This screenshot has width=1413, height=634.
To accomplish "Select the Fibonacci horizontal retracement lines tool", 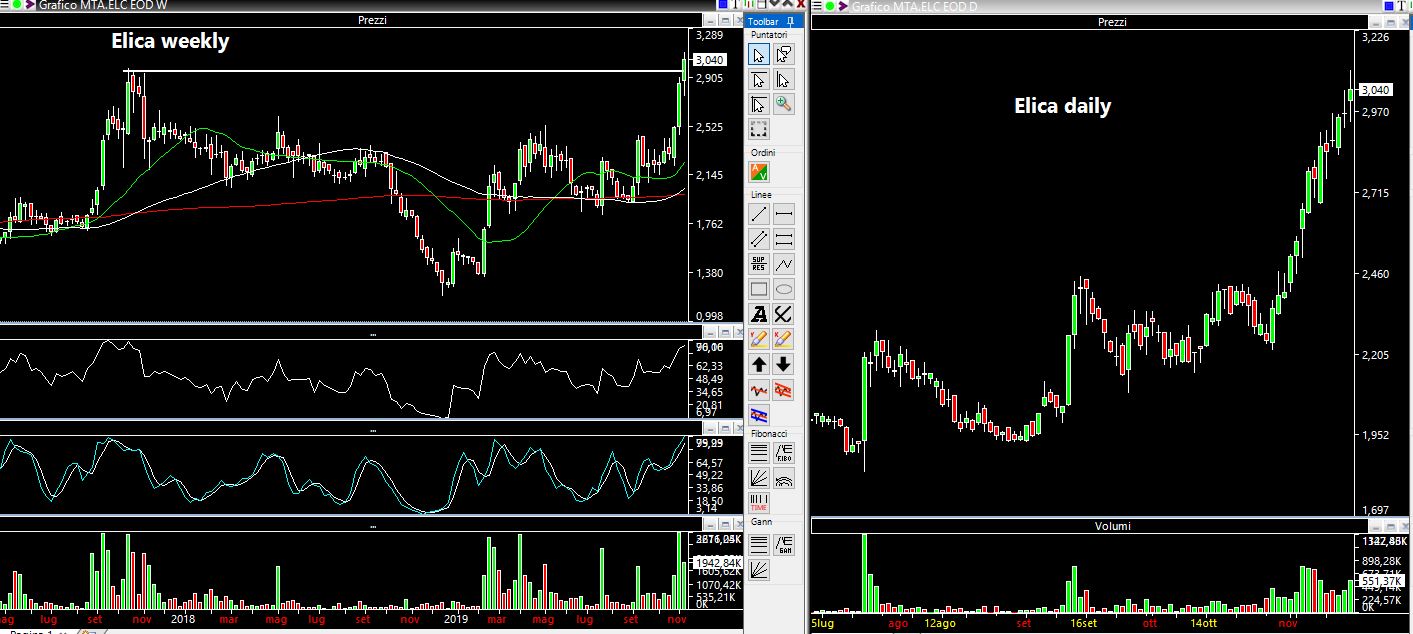I will coord(759,454).
